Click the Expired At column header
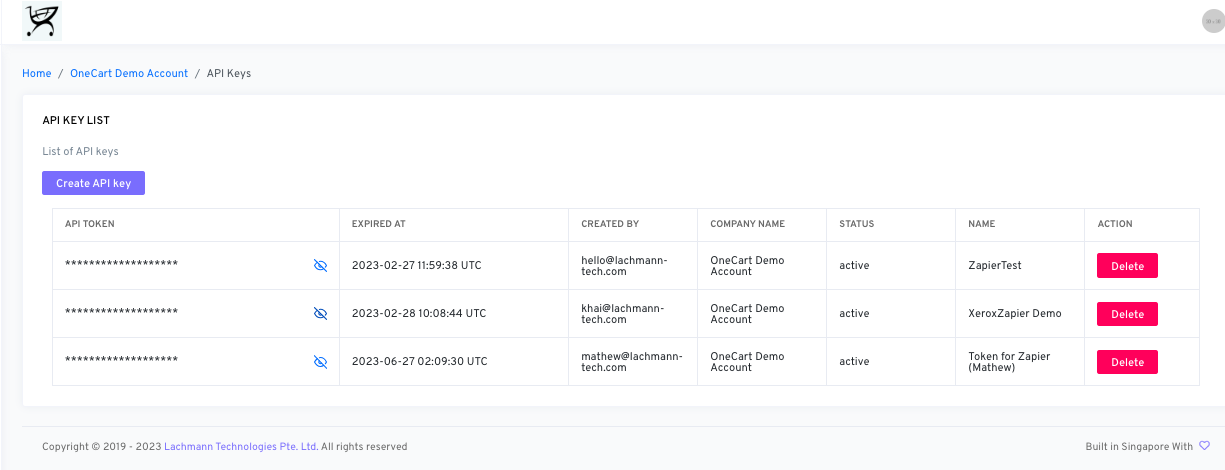 378,224
